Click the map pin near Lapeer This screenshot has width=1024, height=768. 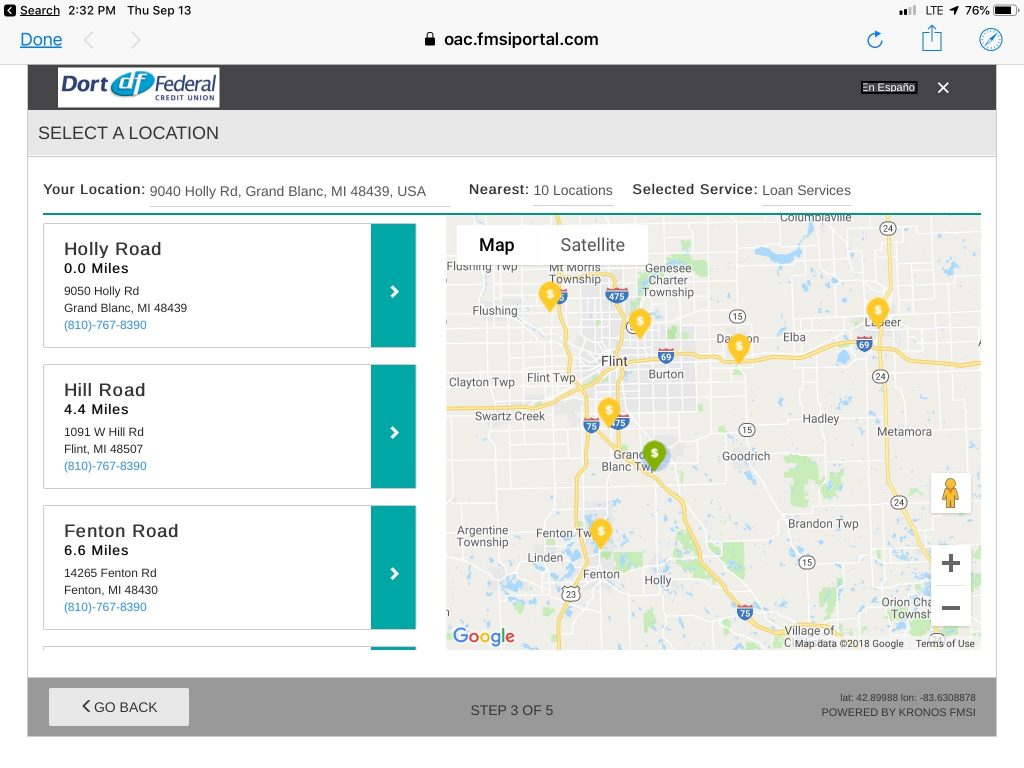tap(877, 311)
